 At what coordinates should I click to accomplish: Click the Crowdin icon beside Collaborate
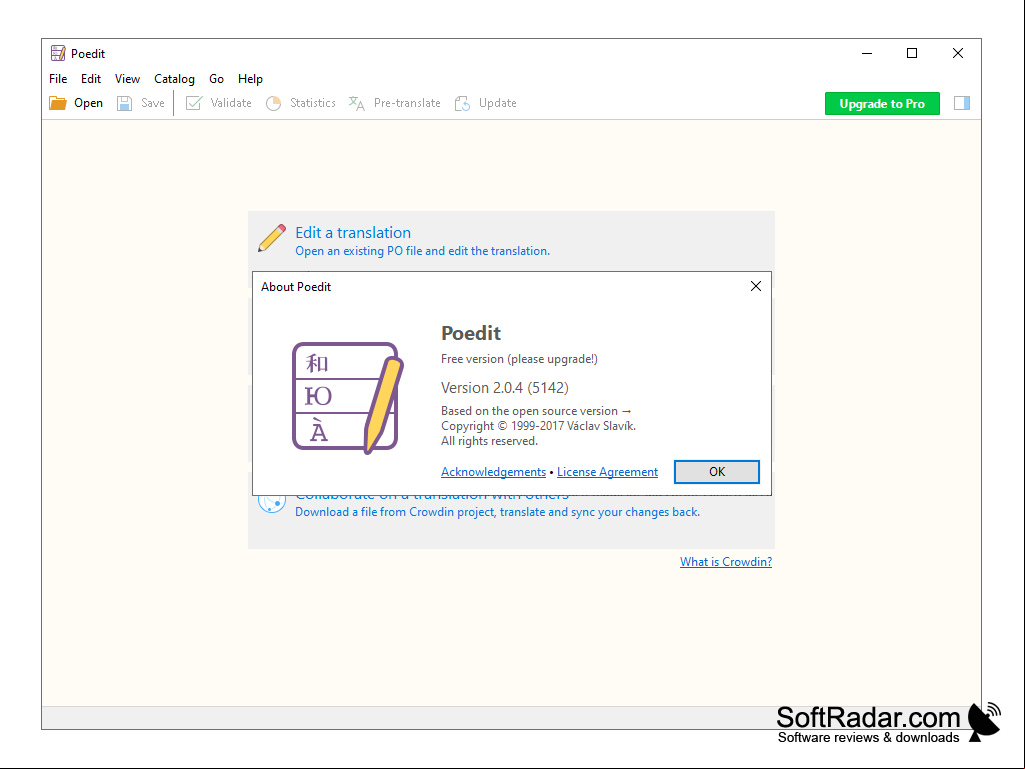(272, 503)
